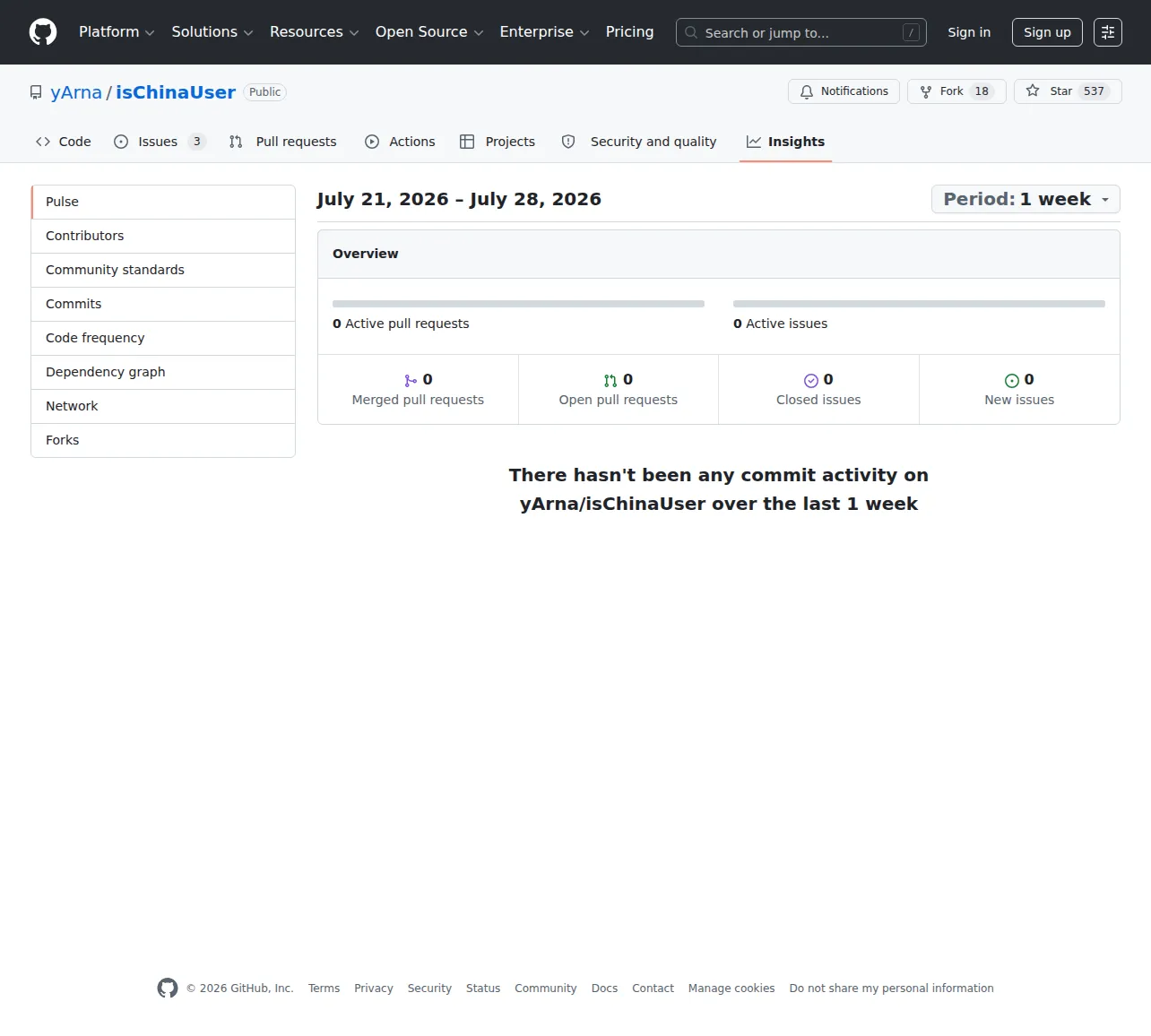Click the Active issues progress bar
The width and height of the screenshot is (1151, 1036).
[919, 304]
